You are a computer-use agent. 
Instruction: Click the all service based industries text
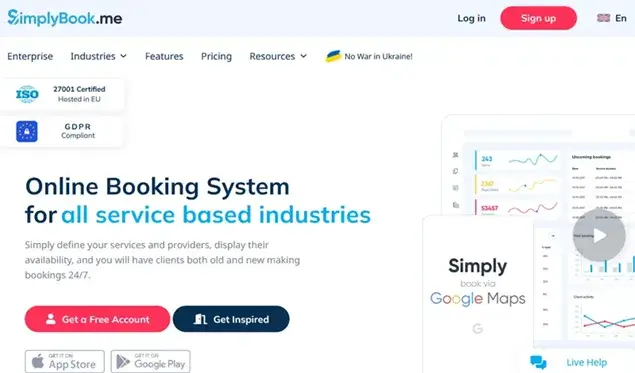click(216, 215)
